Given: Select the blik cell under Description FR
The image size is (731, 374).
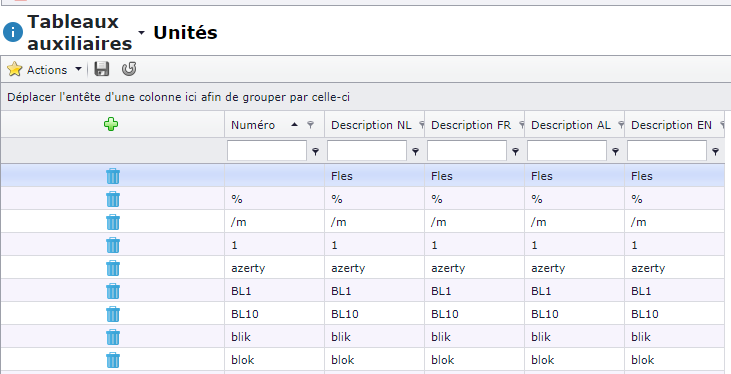Looking at the screenshot, I should pos(475,337).
